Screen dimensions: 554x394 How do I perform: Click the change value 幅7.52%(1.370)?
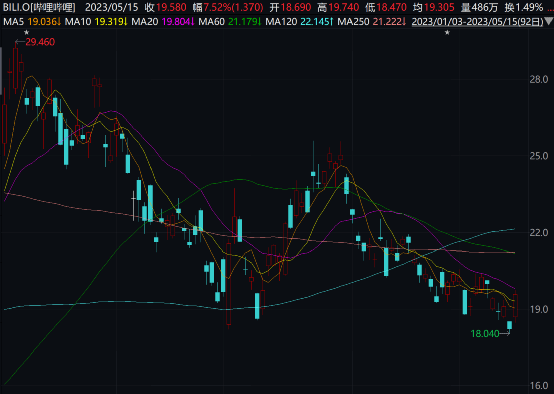tap(228, 7)
